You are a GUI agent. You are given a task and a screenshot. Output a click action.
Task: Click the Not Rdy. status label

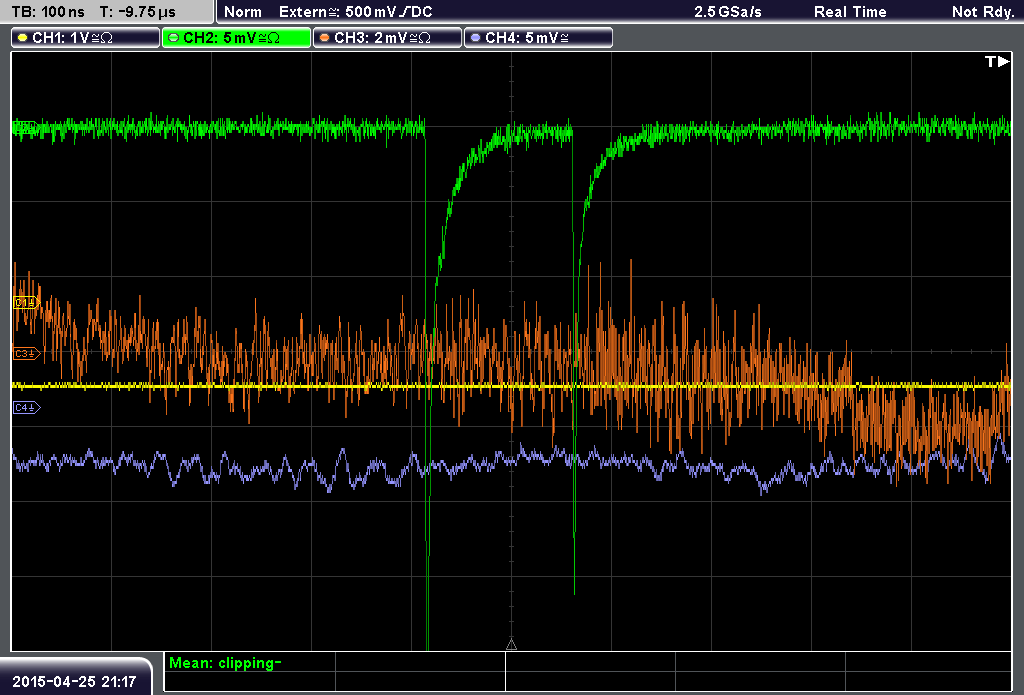[982, 12]
